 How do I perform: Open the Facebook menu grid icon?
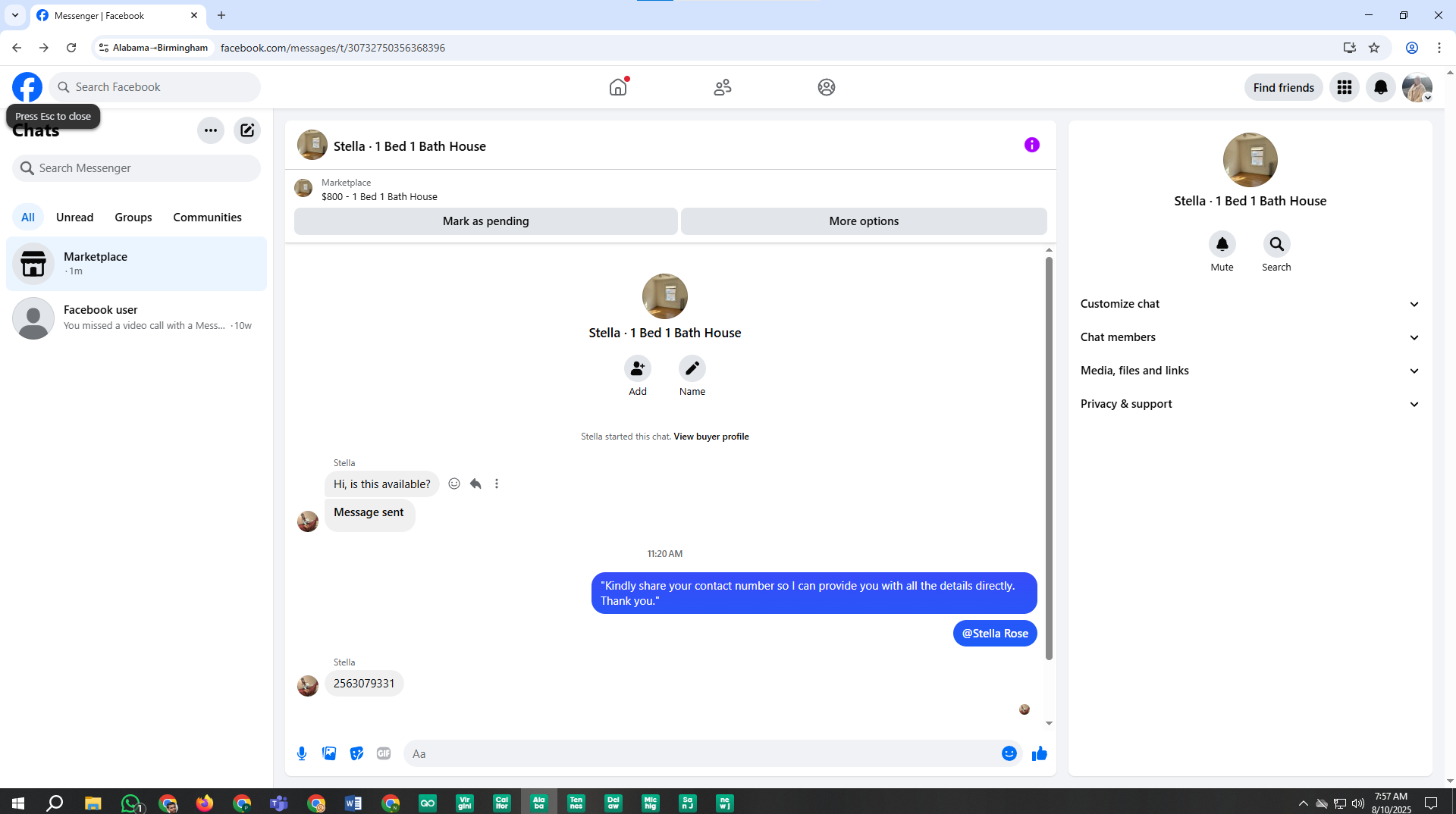[x=1345, y=87]
